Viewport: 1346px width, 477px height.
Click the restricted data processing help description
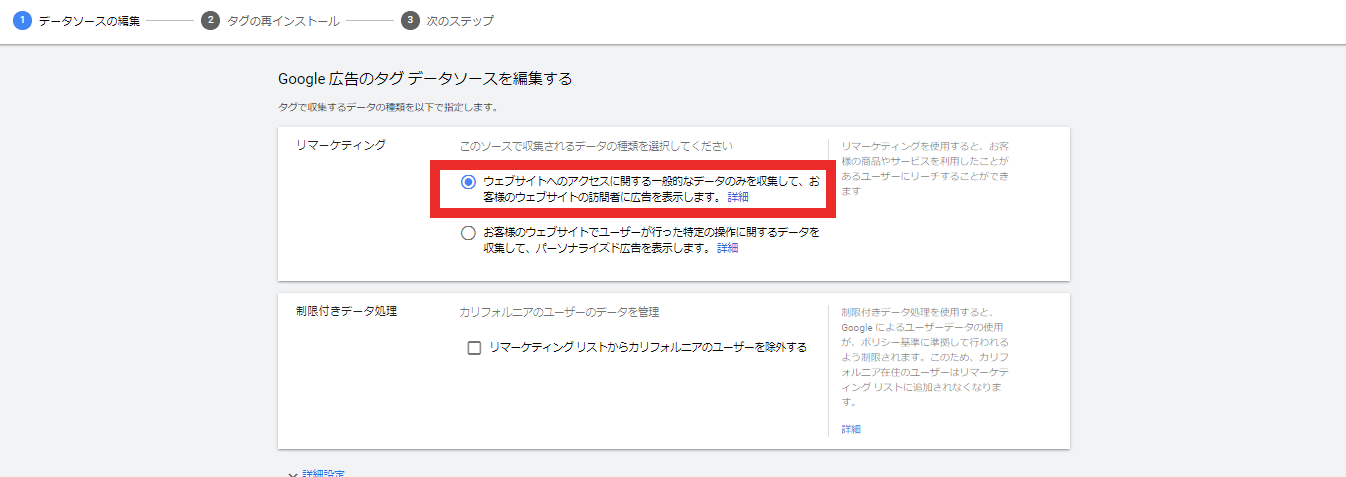(x=926, y=356)
